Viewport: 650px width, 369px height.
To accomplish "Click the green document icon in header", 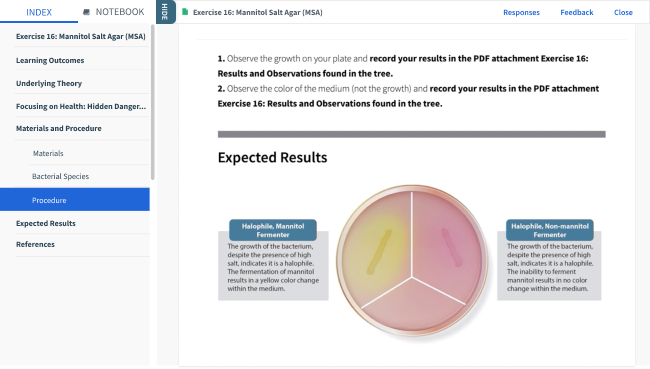I will tap(185, 12).
